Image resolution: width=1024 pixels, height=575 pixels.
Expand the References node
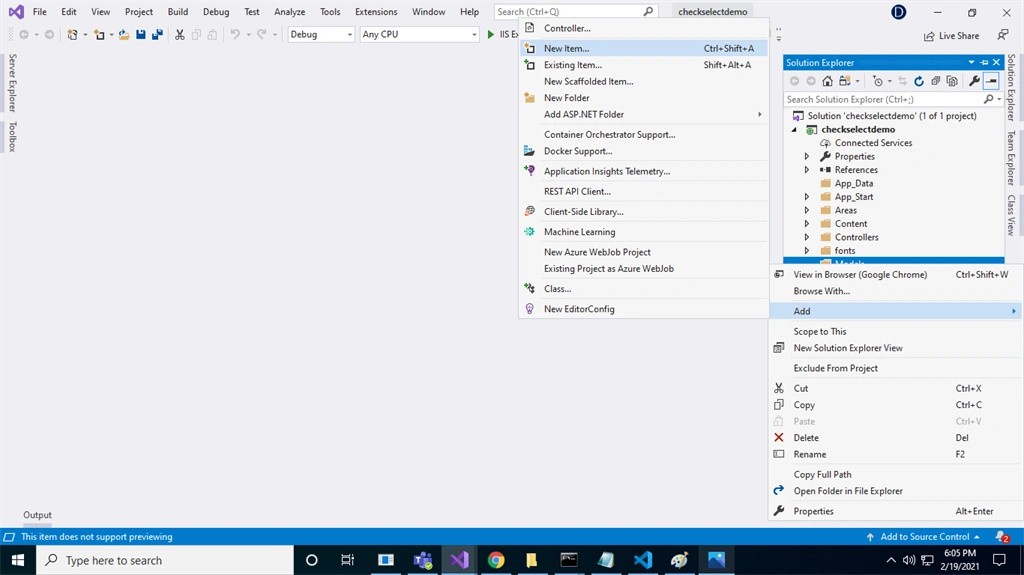[x=807, y=170]
